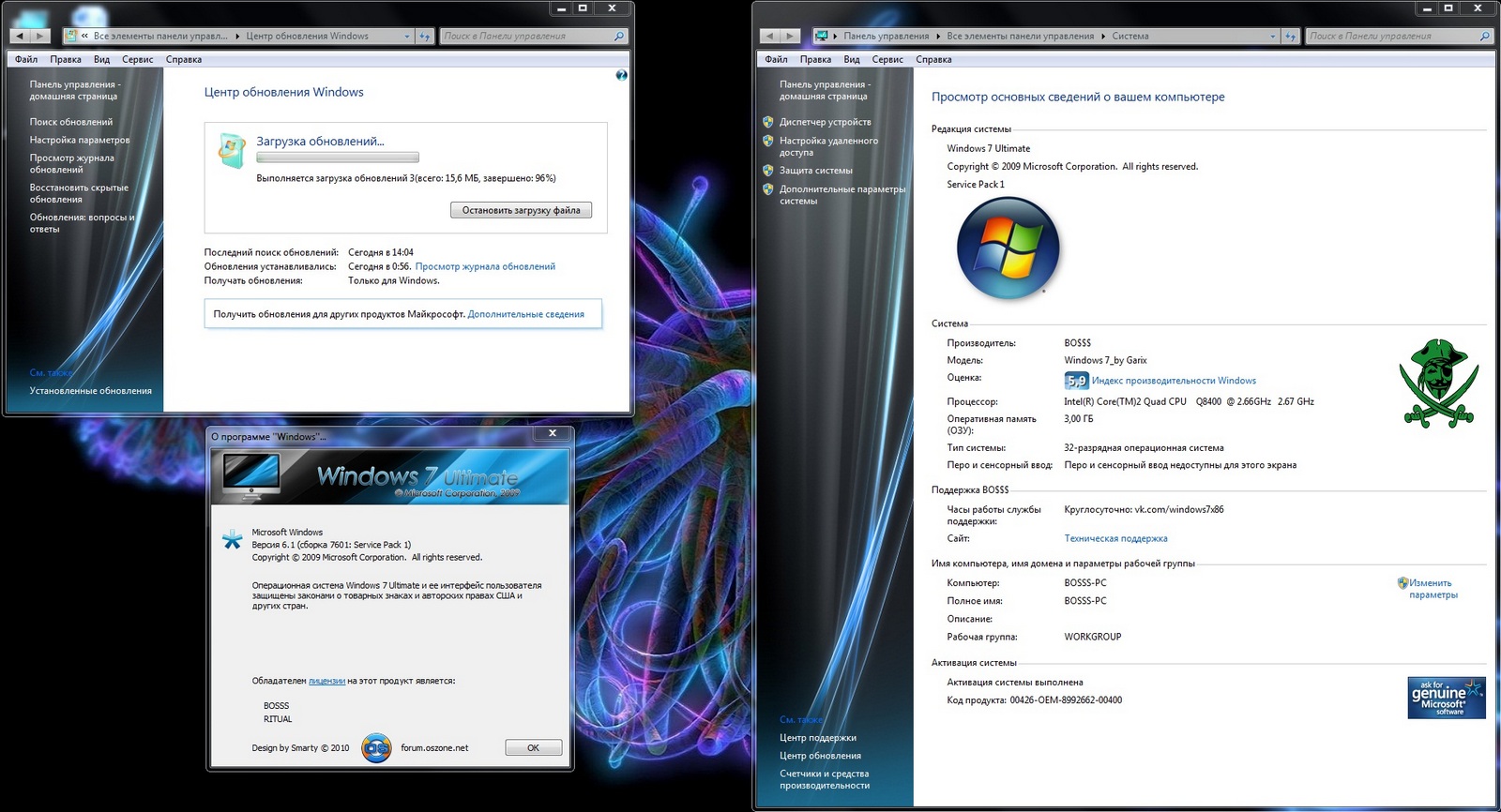Open Просмотр журнала обновлений link next to install date
This screenshot has height=812, width=1501.
tap(485, 266)
